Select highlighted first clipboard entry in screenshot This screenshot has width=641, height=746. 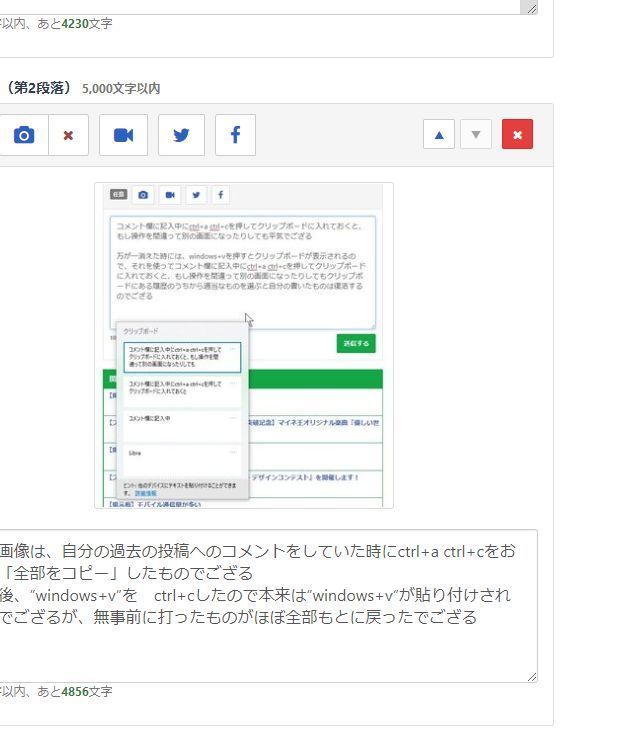(180, 357)
